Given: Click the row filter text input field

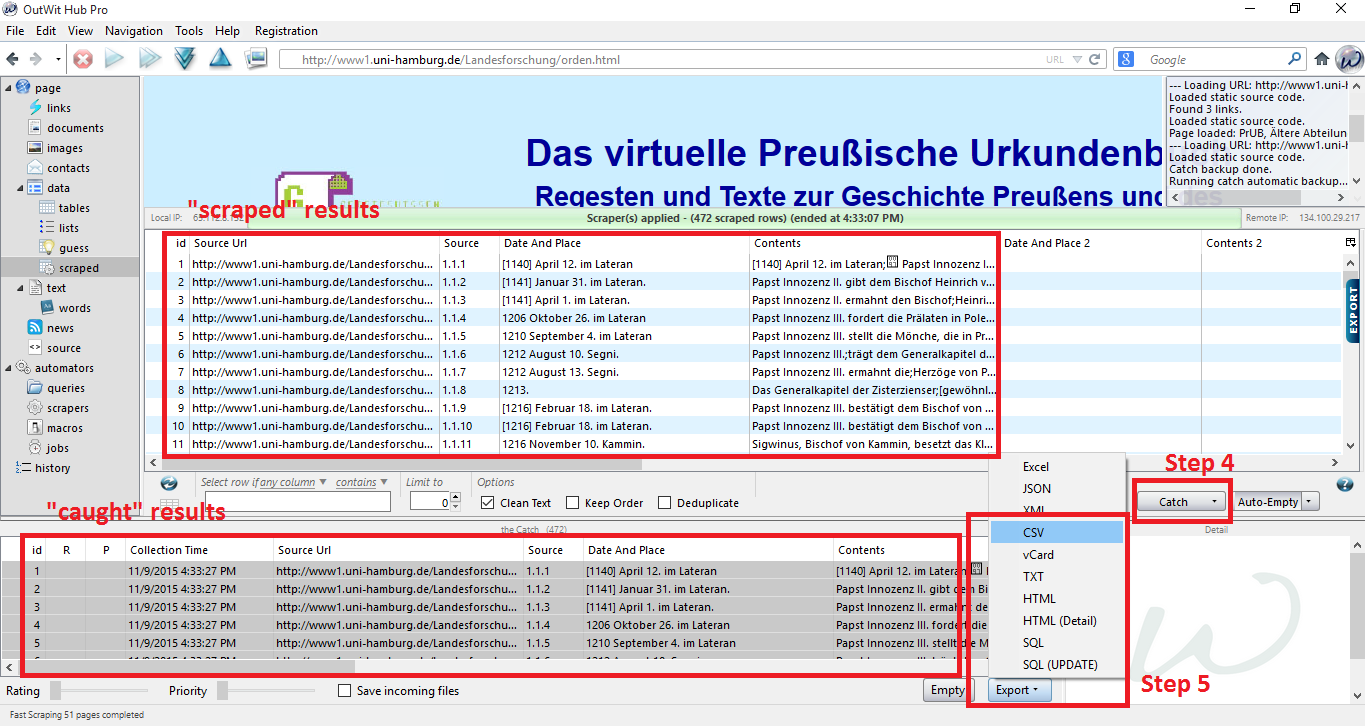Looking at the screenshot, I should pos(297,502).
